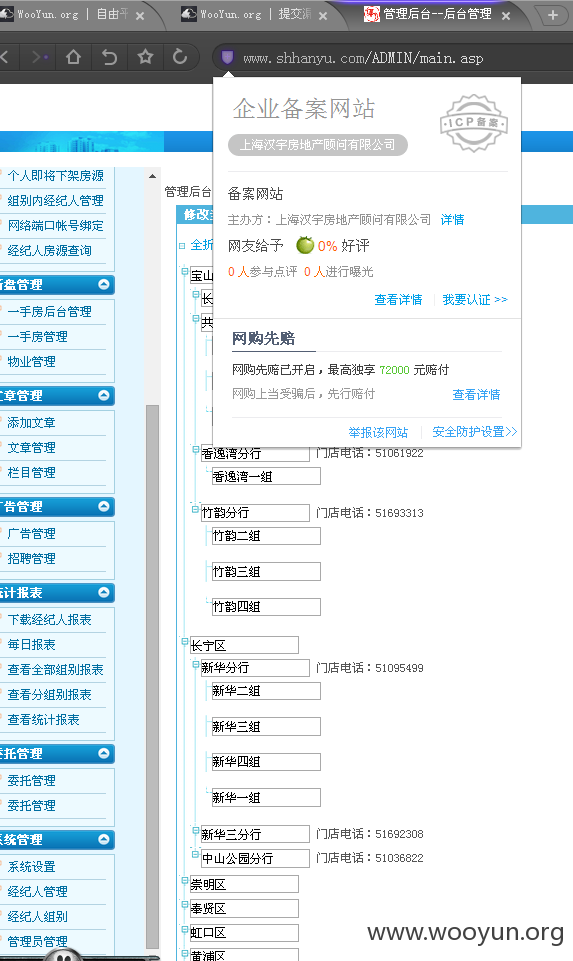Close the WooYun.org 提交漏洞 tab
This screenshot has width=573, height=961.
click(x=323, y=16)
